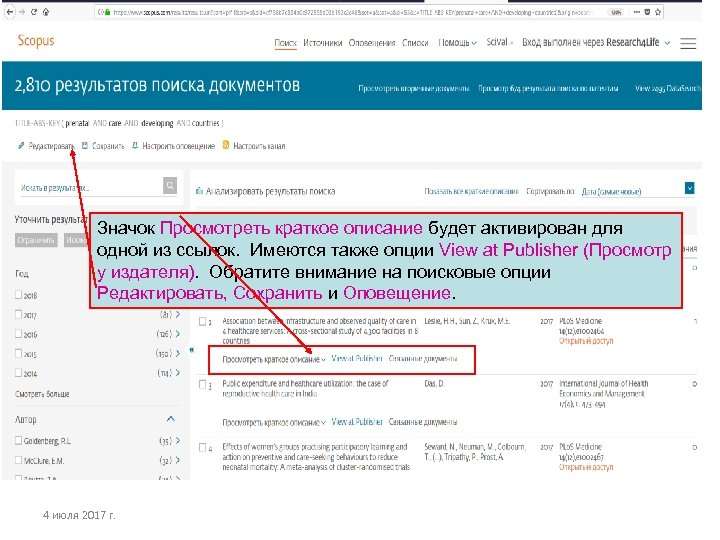Screen dimensions: 720x540
Task: Check the 2014 year filter
Action: tap(18, 373)
